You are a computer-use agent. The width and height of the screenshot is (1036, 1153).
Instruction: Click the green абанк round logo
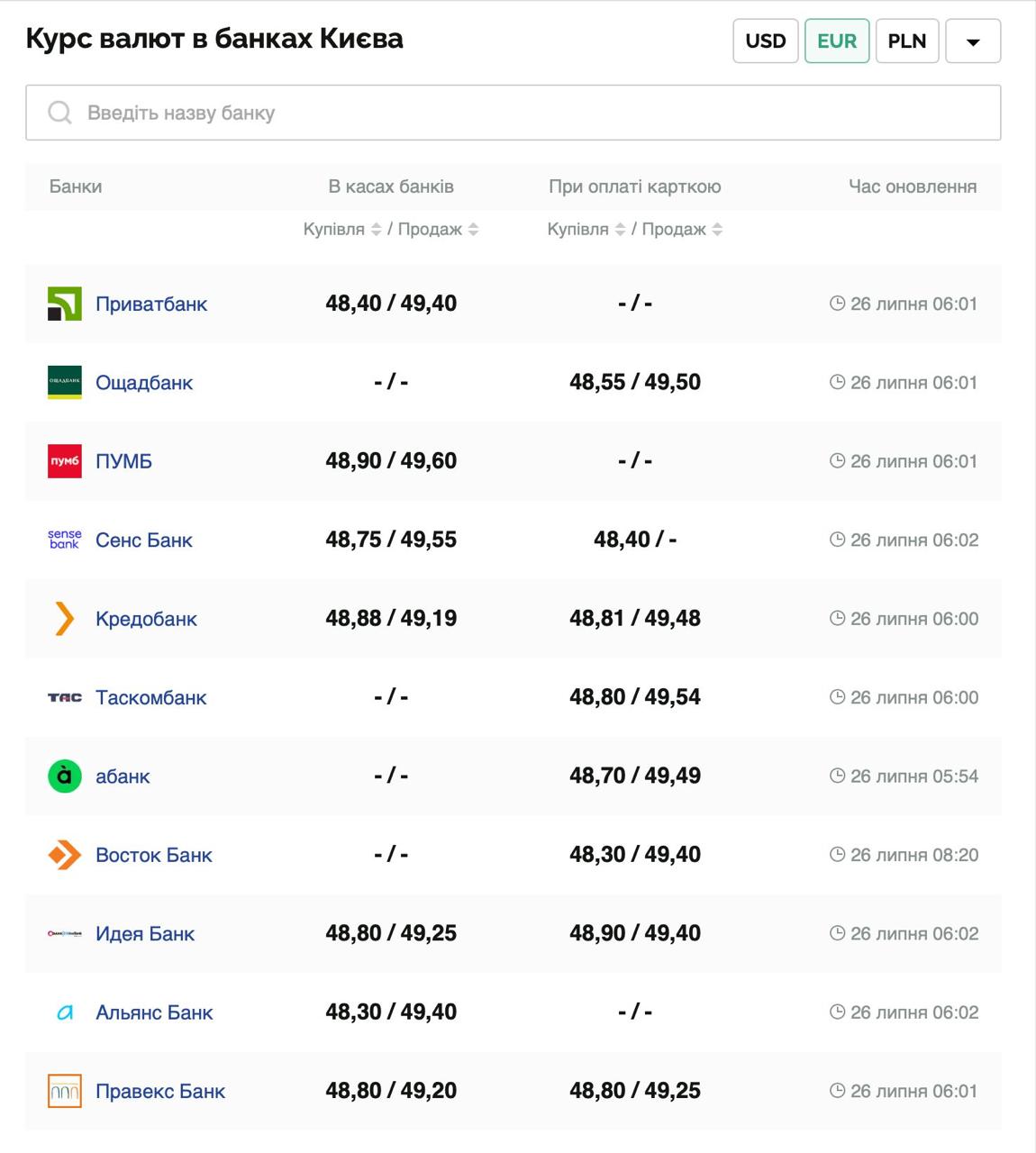[x=64, y=776]
